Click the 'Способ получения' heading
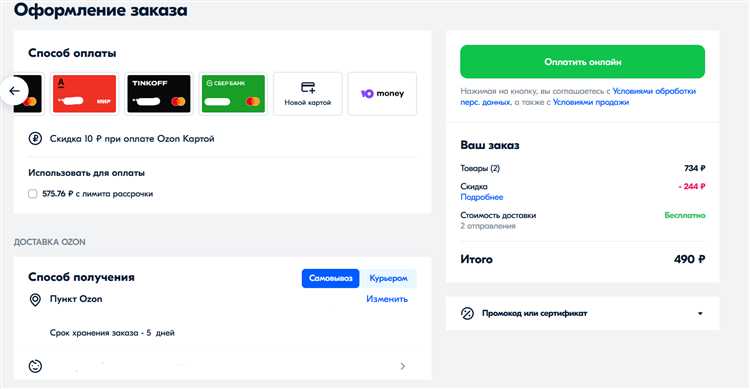The height and width of the screenshot is (389, 750). pyautogui.click(x=81, y=277)
